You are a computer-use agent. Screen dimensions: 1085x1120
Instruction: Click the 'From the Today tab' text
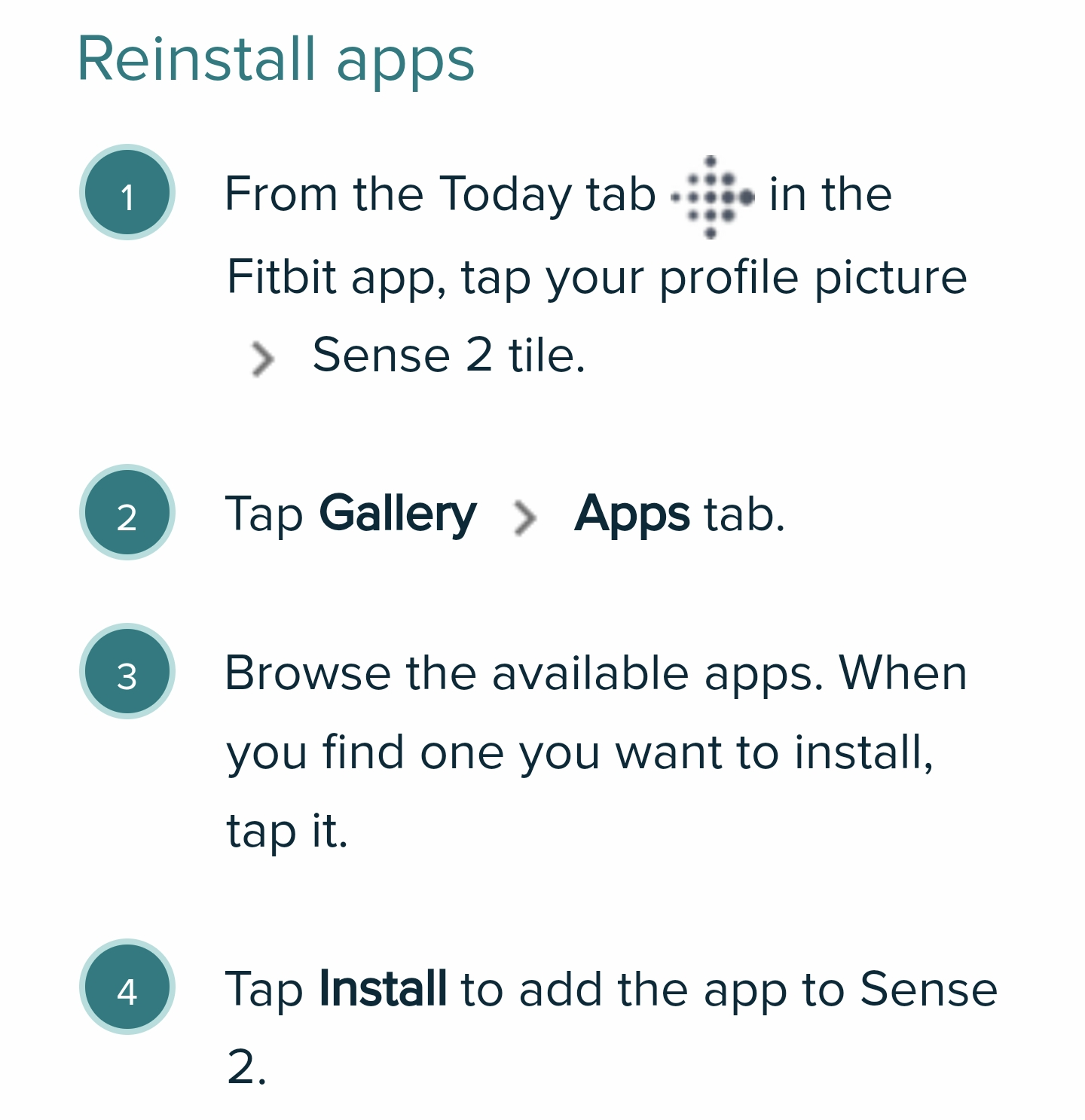tap(440, 194)
